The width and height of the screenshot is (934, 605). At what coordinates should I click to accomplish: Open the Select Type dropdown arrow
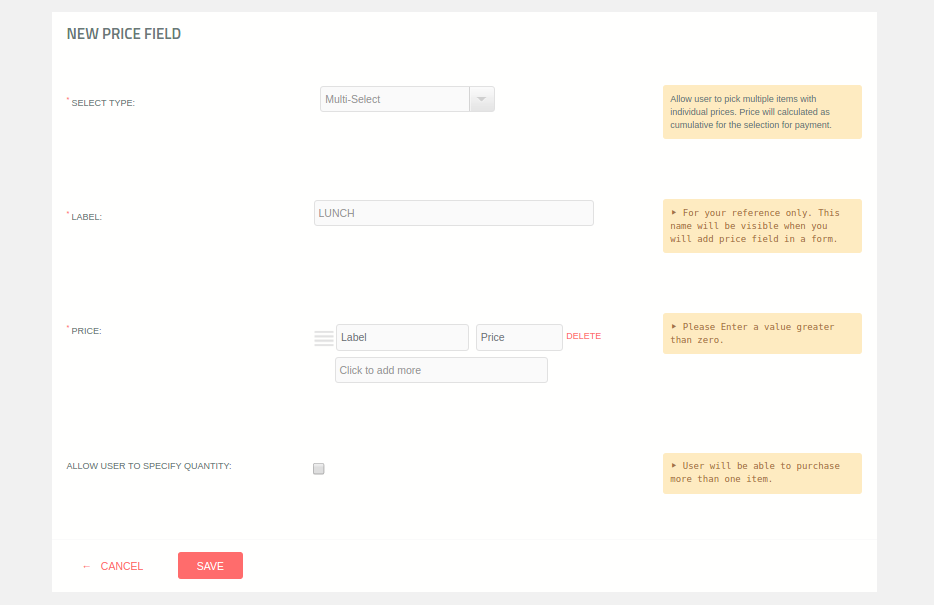[481, 98]
